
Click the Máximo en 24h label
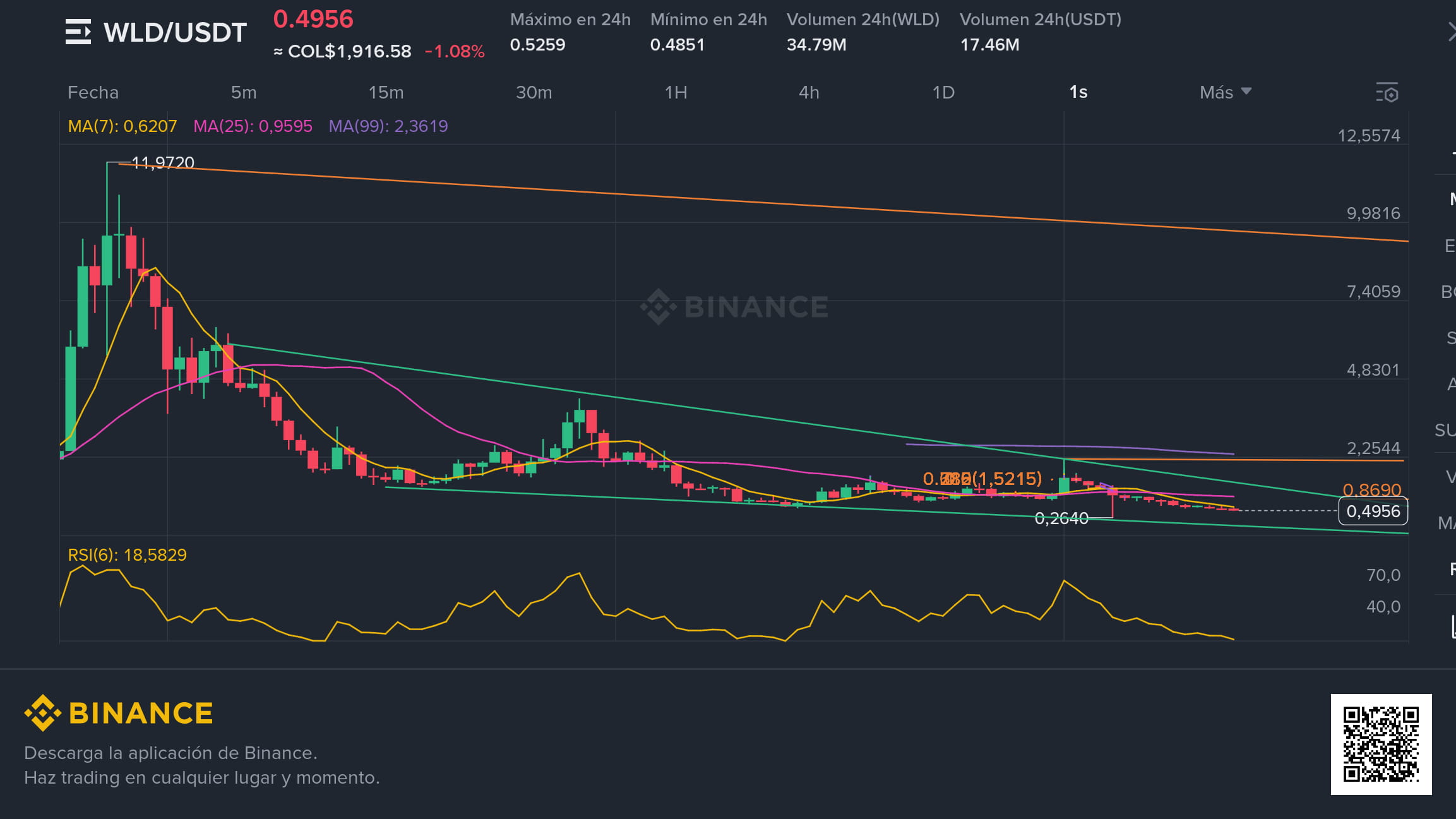[x=570, y=20]
